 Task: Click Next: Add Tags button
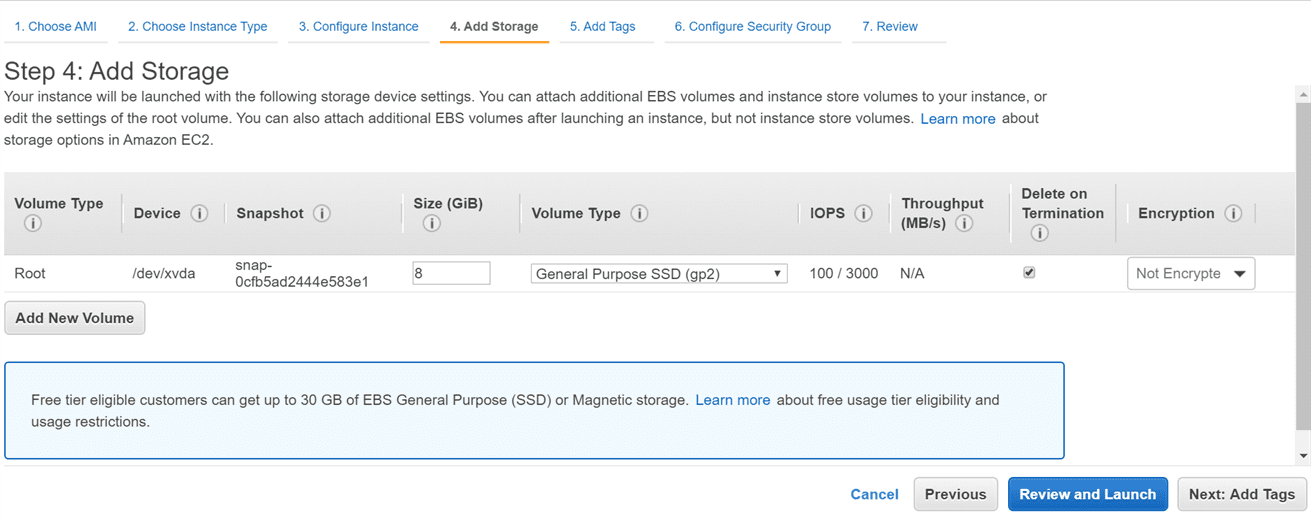(x=1241, y=494)
